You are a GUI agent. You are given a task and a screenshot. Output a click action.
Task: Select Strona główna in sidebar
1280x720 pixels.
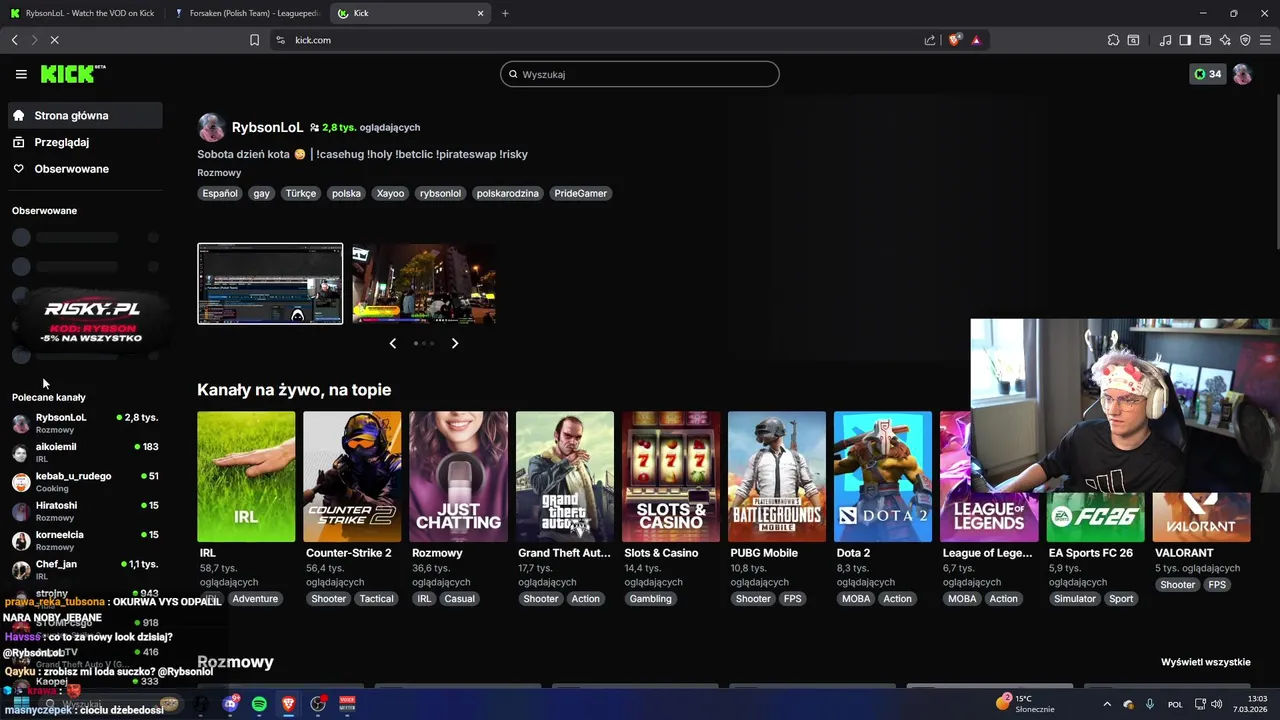click(x=85, y=115)
